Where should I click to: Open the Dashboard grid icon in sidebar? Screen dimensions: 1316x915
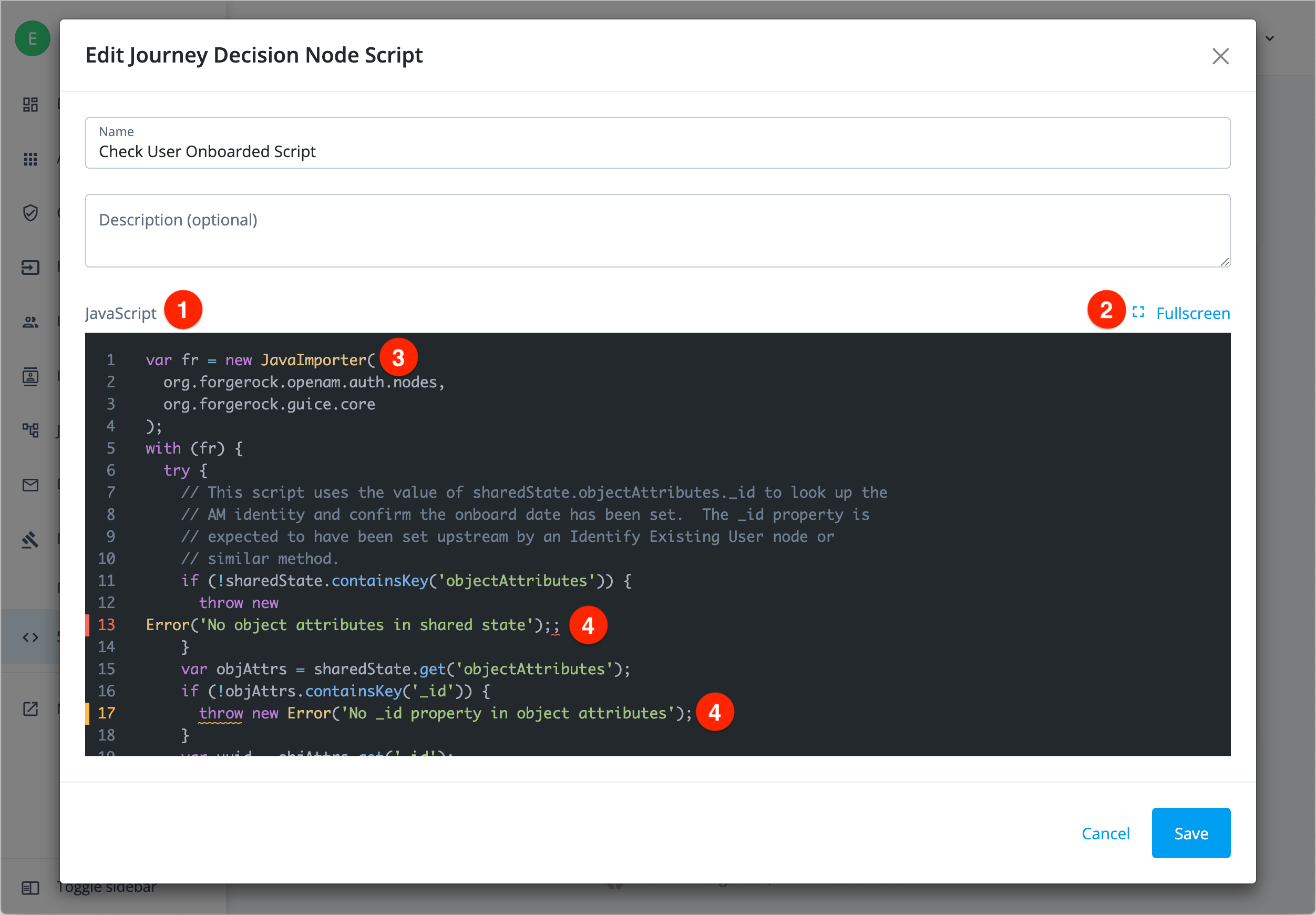coord(30,105)
